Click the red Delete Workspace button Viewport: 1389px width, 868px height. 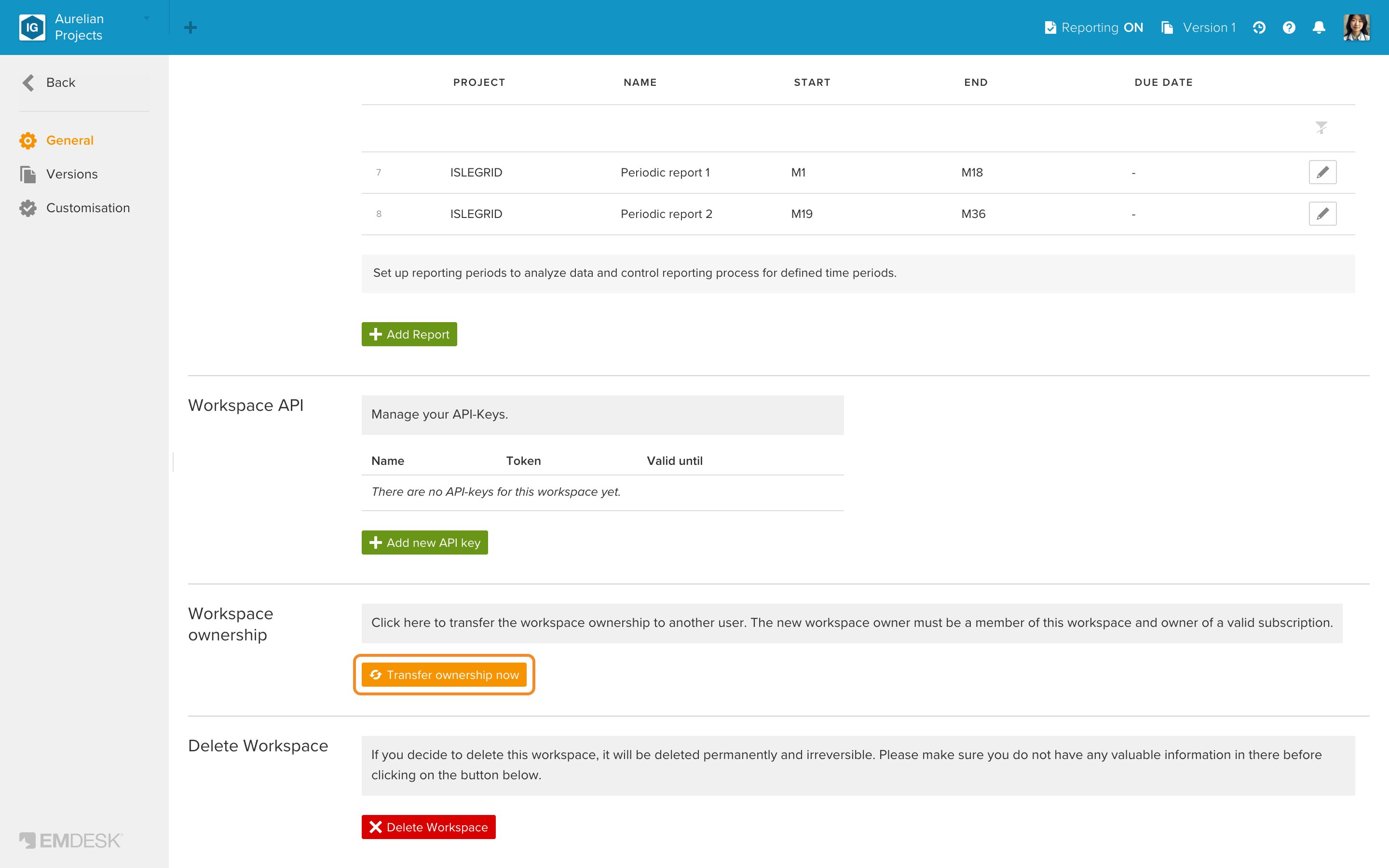coord(428,827)
